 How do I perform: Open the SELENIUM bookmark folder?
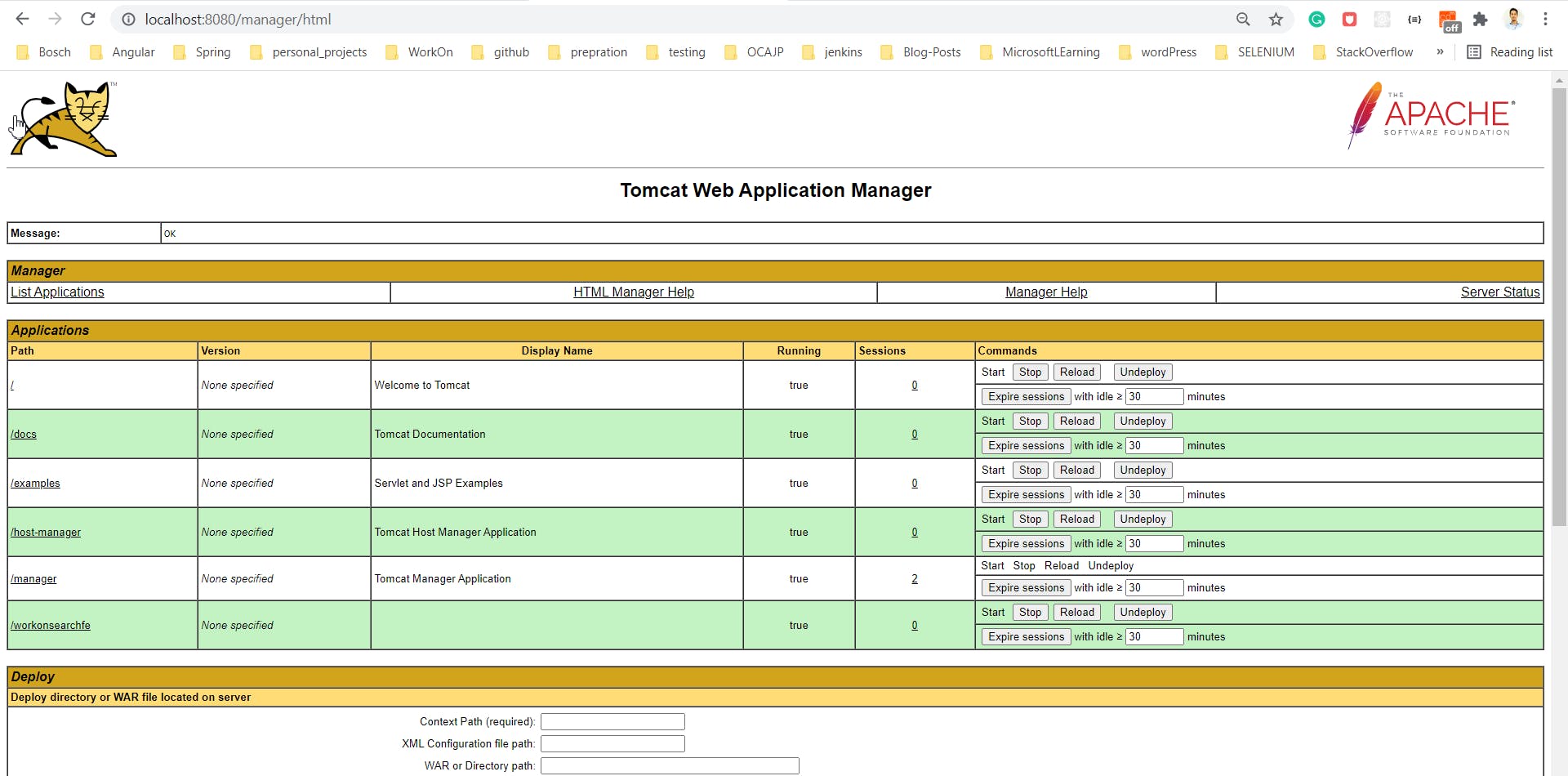pyautogui.click(x=1255, y=51)
